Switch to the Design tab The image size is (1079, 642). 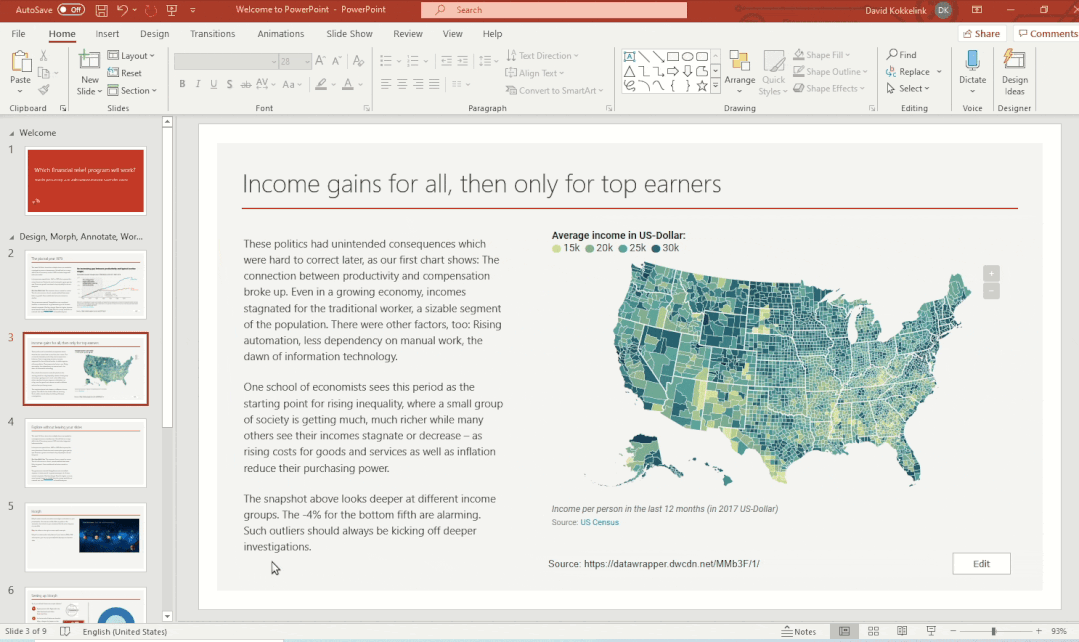click(x=154, y=33)
